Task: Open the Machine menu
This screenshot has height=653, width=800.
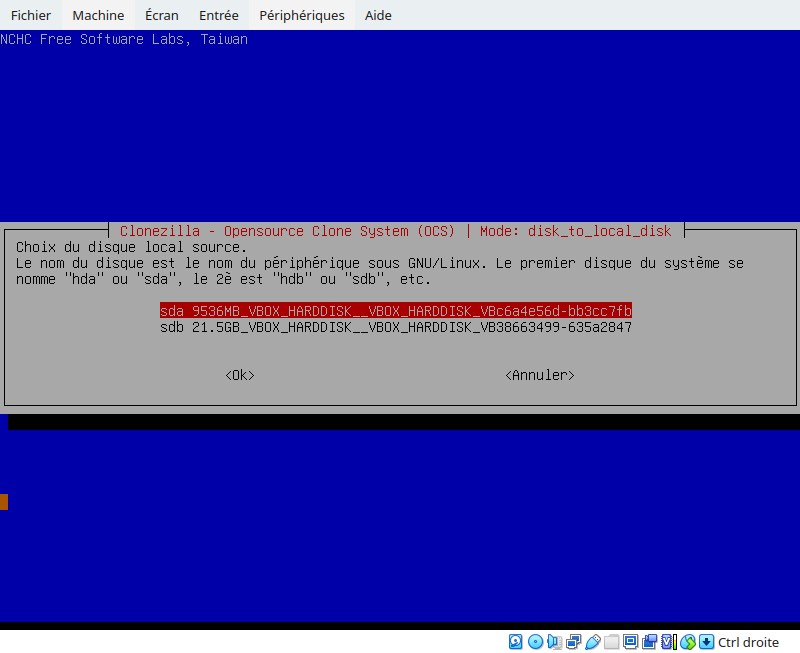Action: coord(98,15)
